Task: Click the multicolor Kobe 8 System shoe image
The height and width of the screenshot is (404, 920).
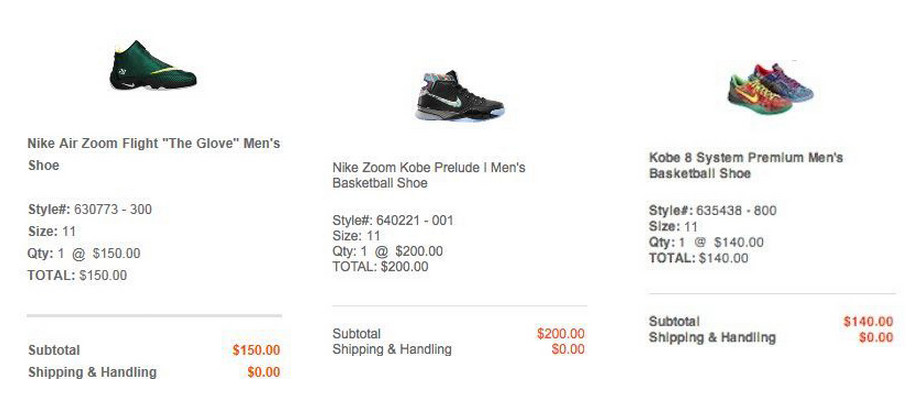Action: click(769, 85)
